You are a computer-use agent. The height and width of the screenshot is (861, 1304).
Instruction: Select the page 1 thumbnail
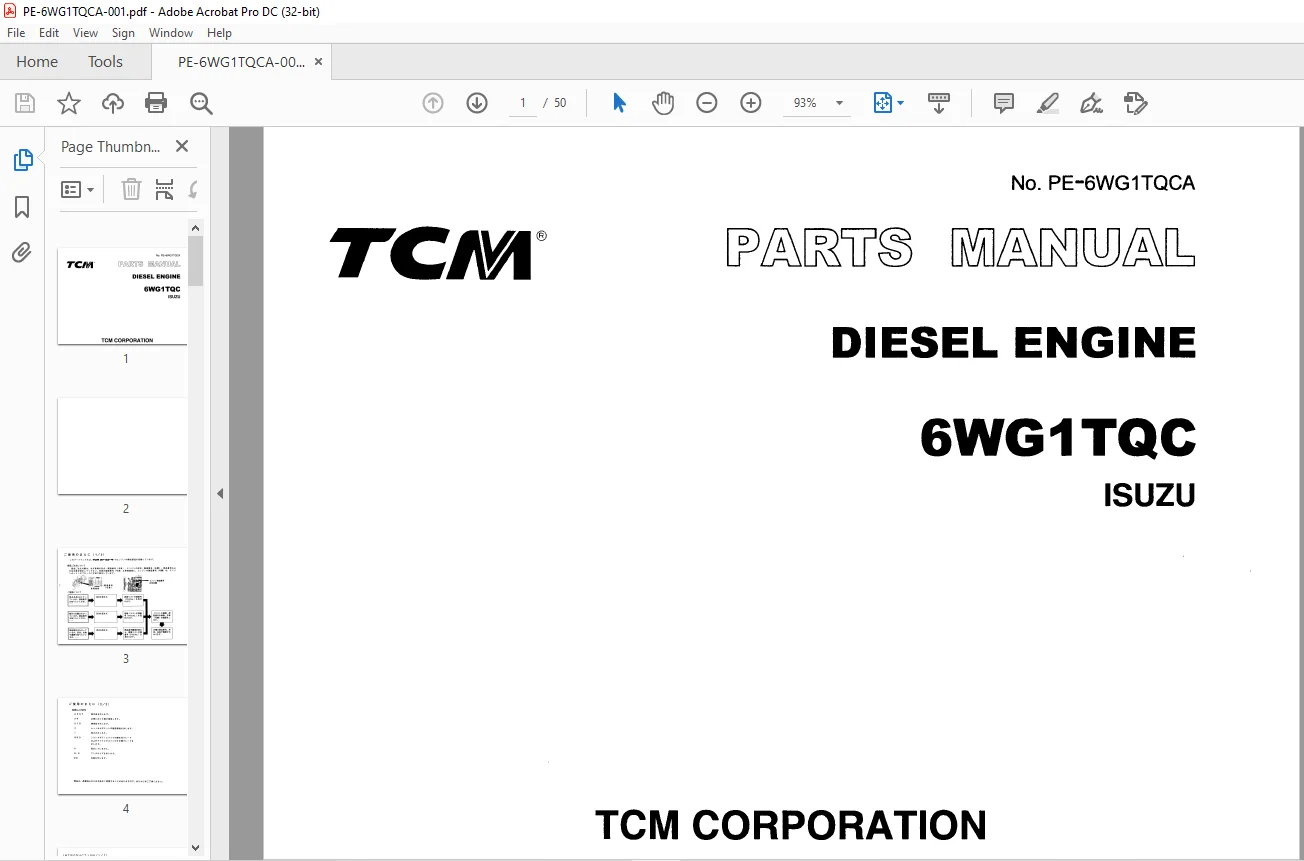(x=122, y=296)
